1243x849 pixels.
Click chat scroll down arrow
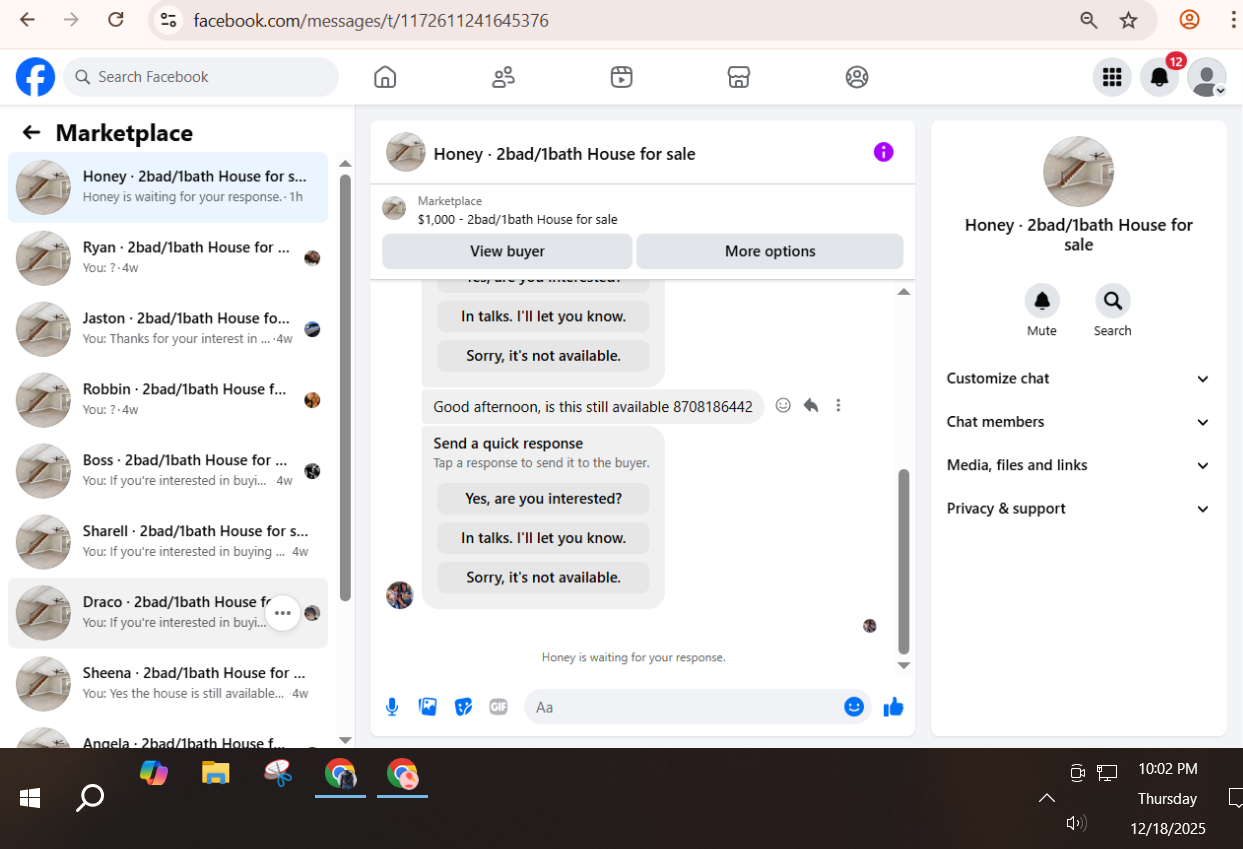904,665
